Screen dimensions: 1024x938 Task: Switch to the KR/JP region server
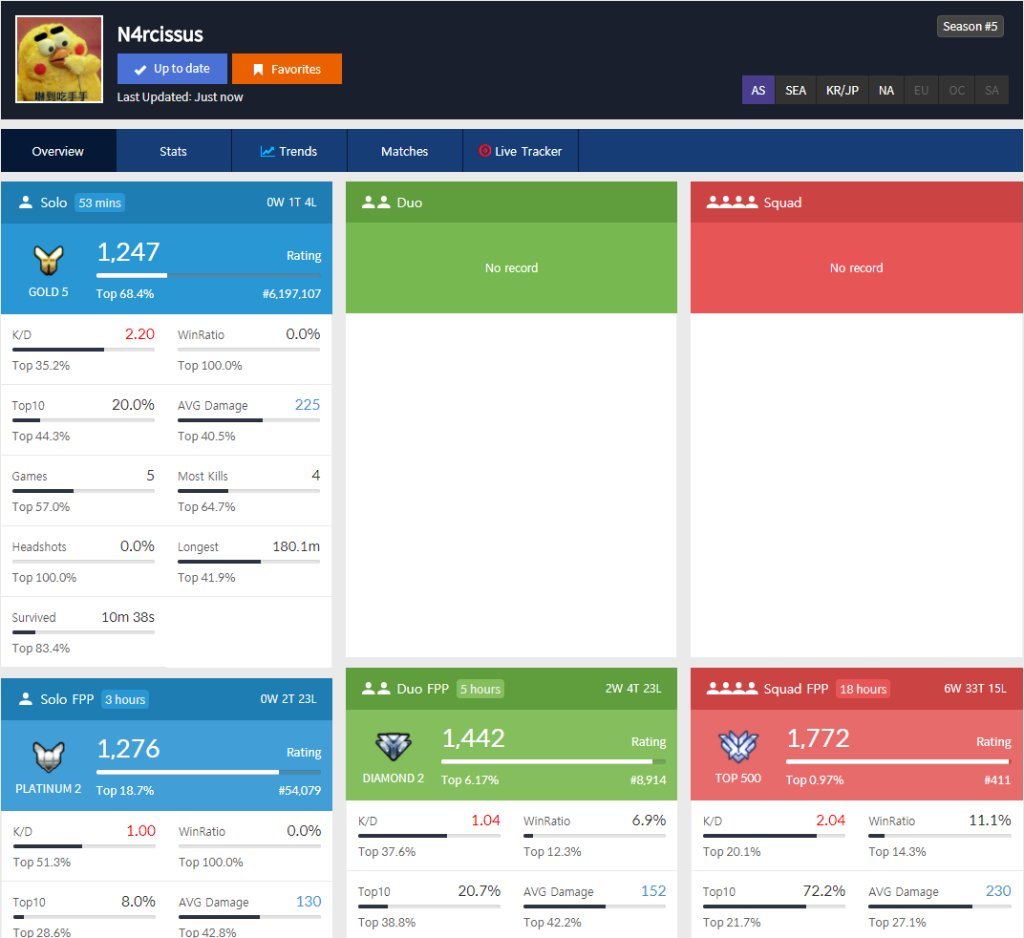pyautogui.click(x=842, y=90)
